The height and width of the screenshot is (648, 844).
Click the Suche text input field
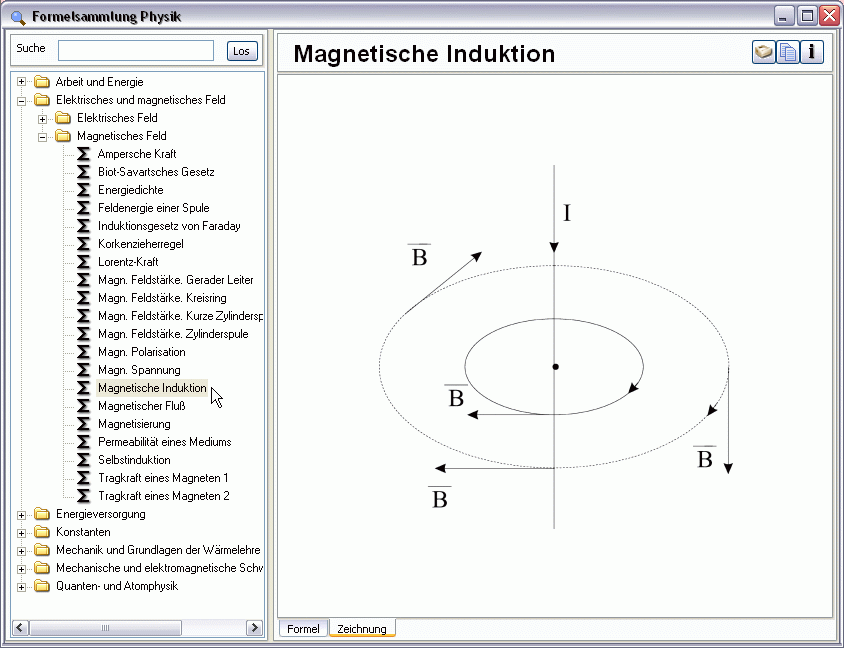tap(136, 51)
